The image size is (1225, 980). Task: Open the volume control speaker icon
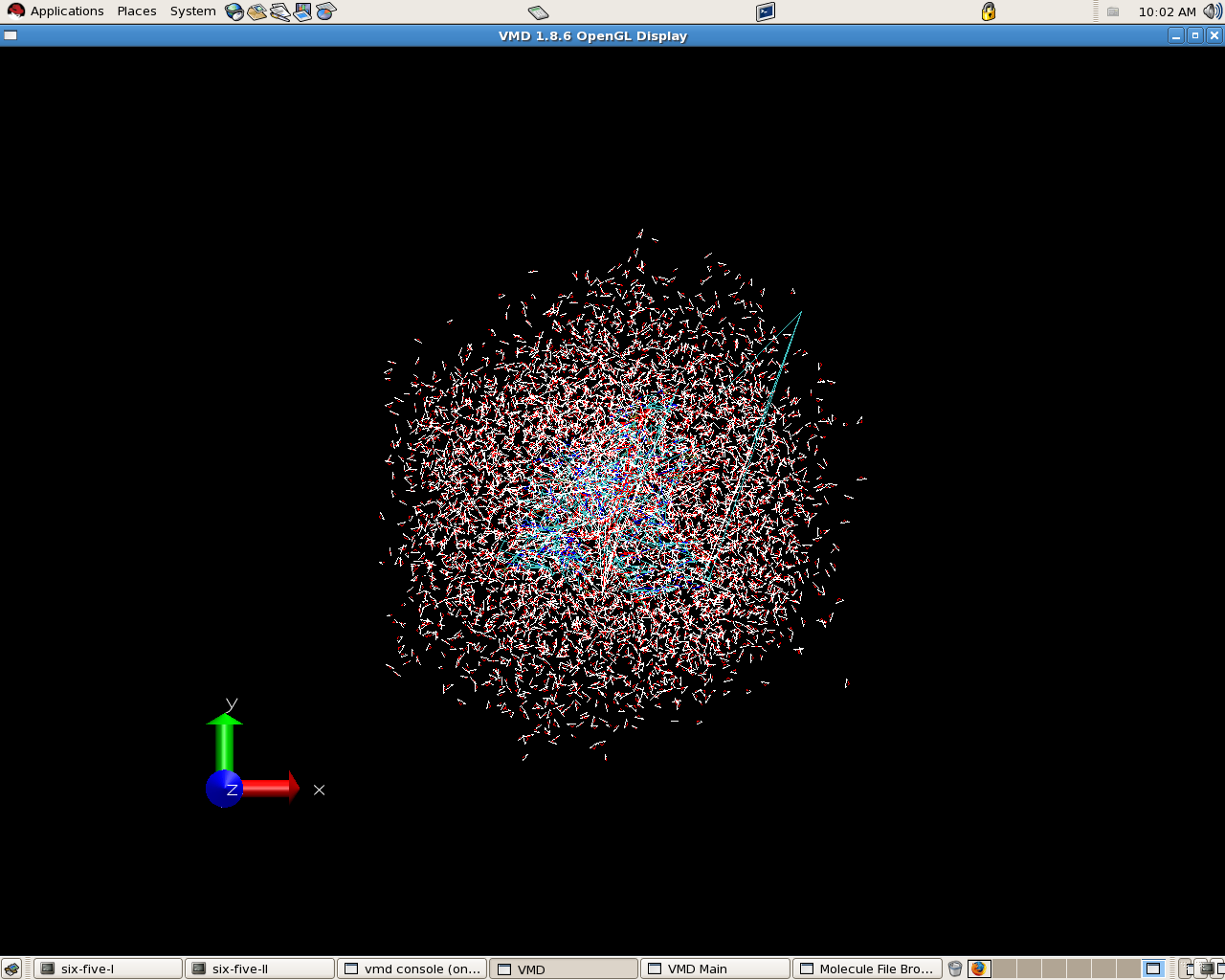click(1212, 11)
